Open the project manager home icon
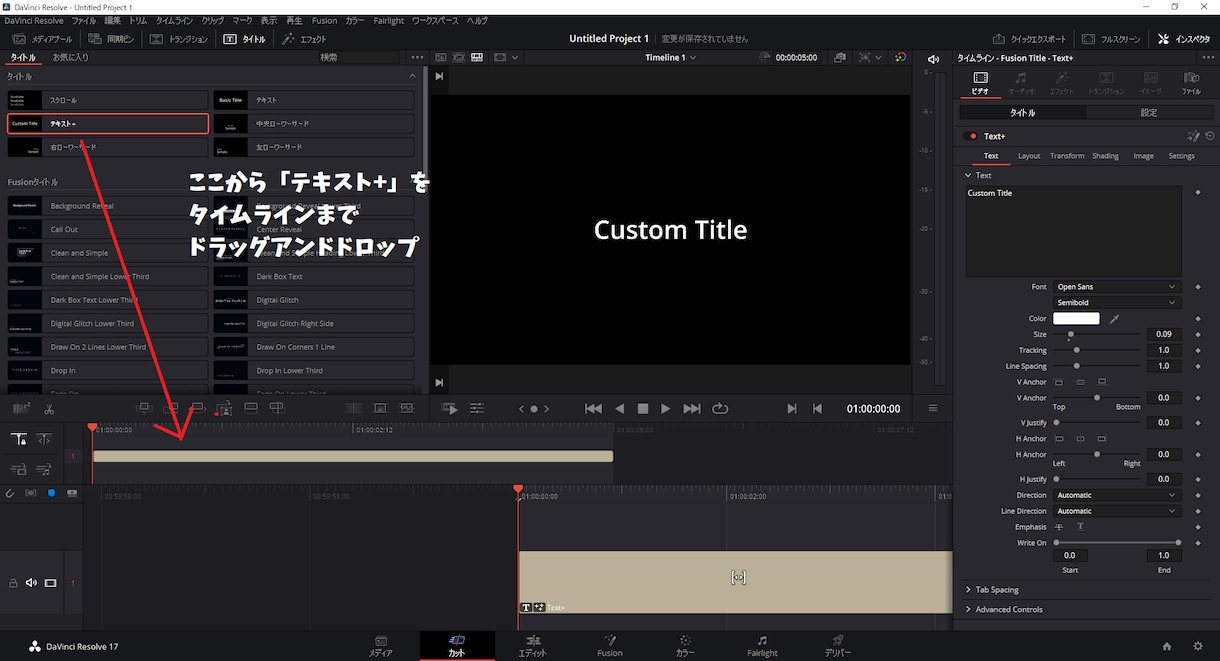This screenshot has width=1220, height=661. coord(1167,646)
